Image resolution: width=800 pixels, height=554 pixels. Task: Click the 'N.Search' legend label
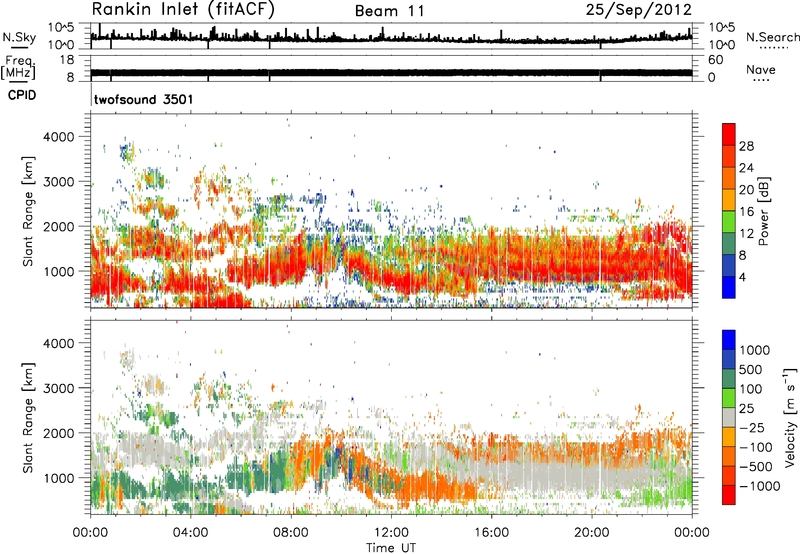point(773,37)
